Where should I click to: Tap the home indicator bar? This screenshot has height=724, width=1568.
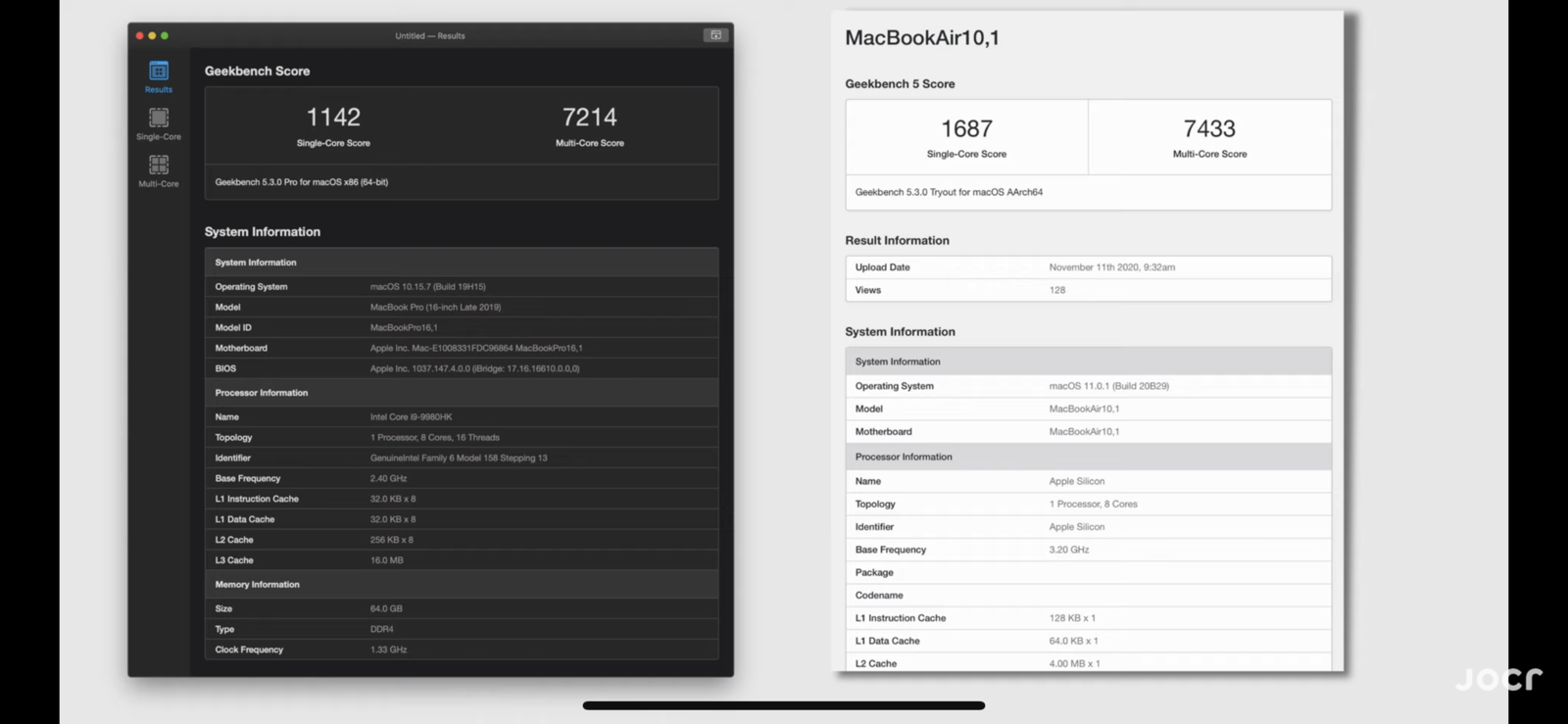pos(784,705)
